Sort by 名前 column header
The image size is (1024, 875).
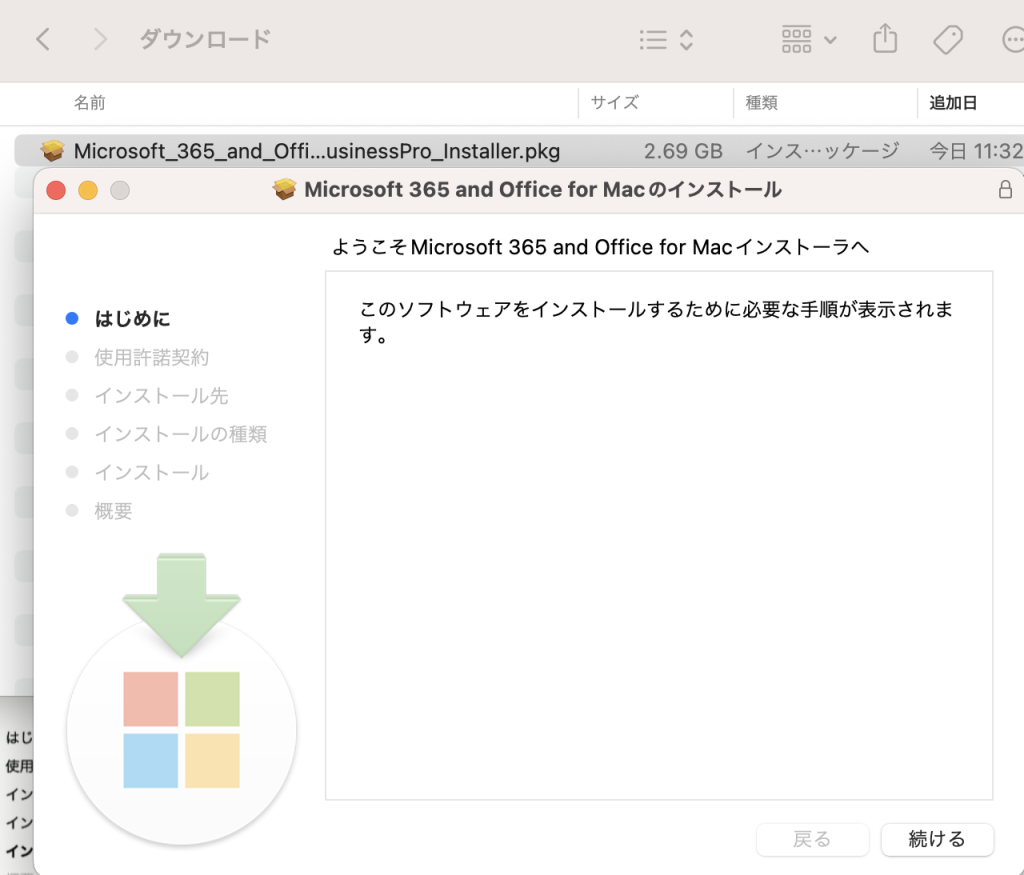[x=89, y=102]
